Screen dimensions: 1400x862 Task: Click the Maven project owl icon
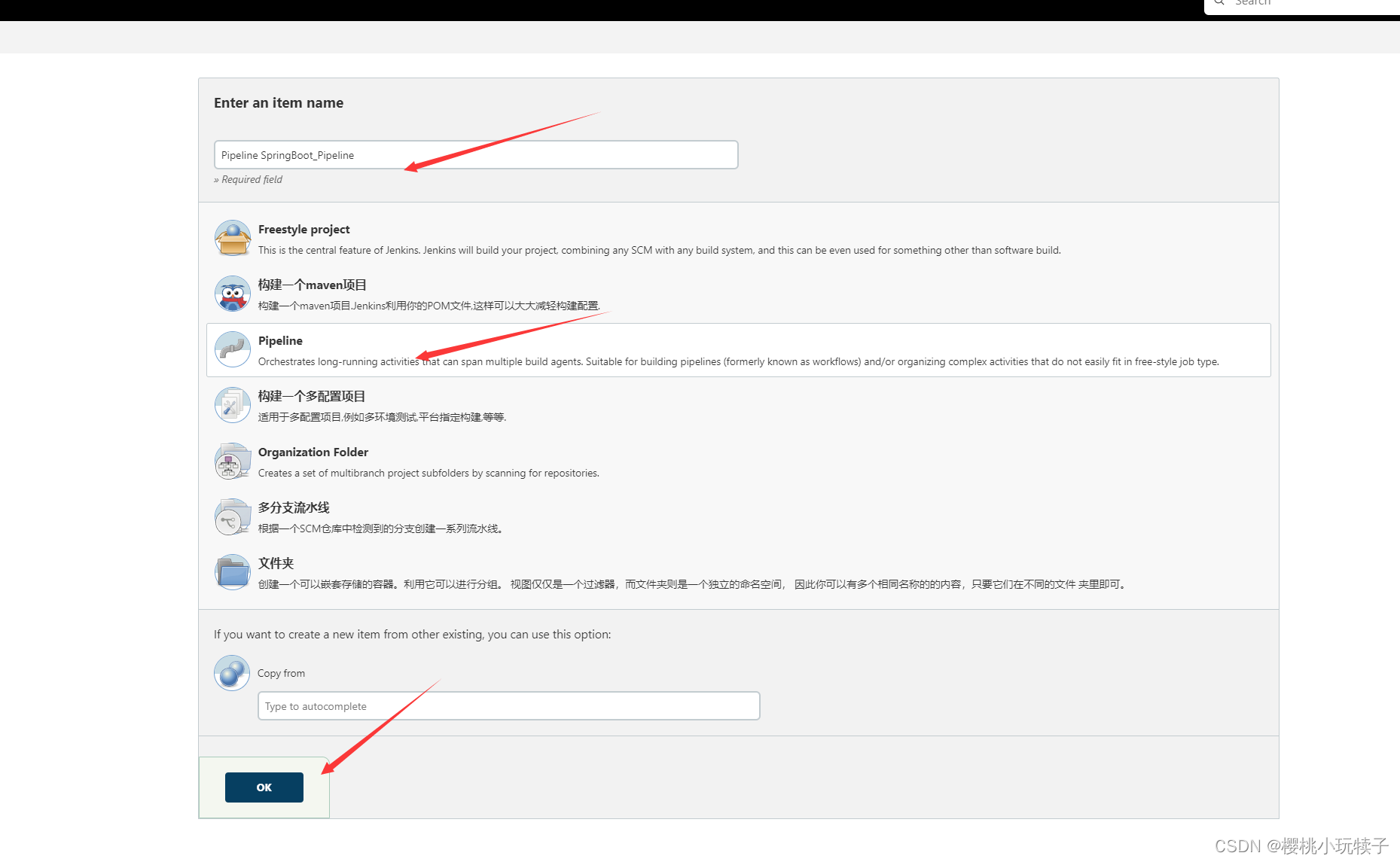point(233,294)
